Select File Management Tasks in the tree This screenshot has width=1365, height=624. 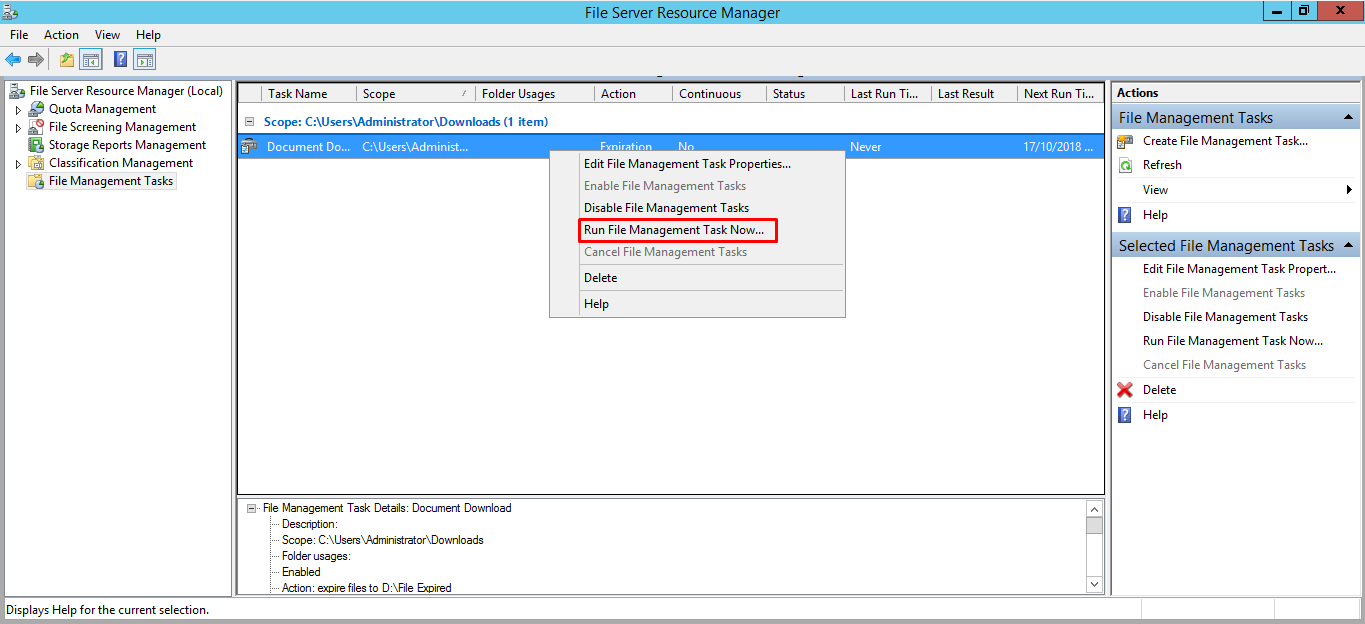111,181
